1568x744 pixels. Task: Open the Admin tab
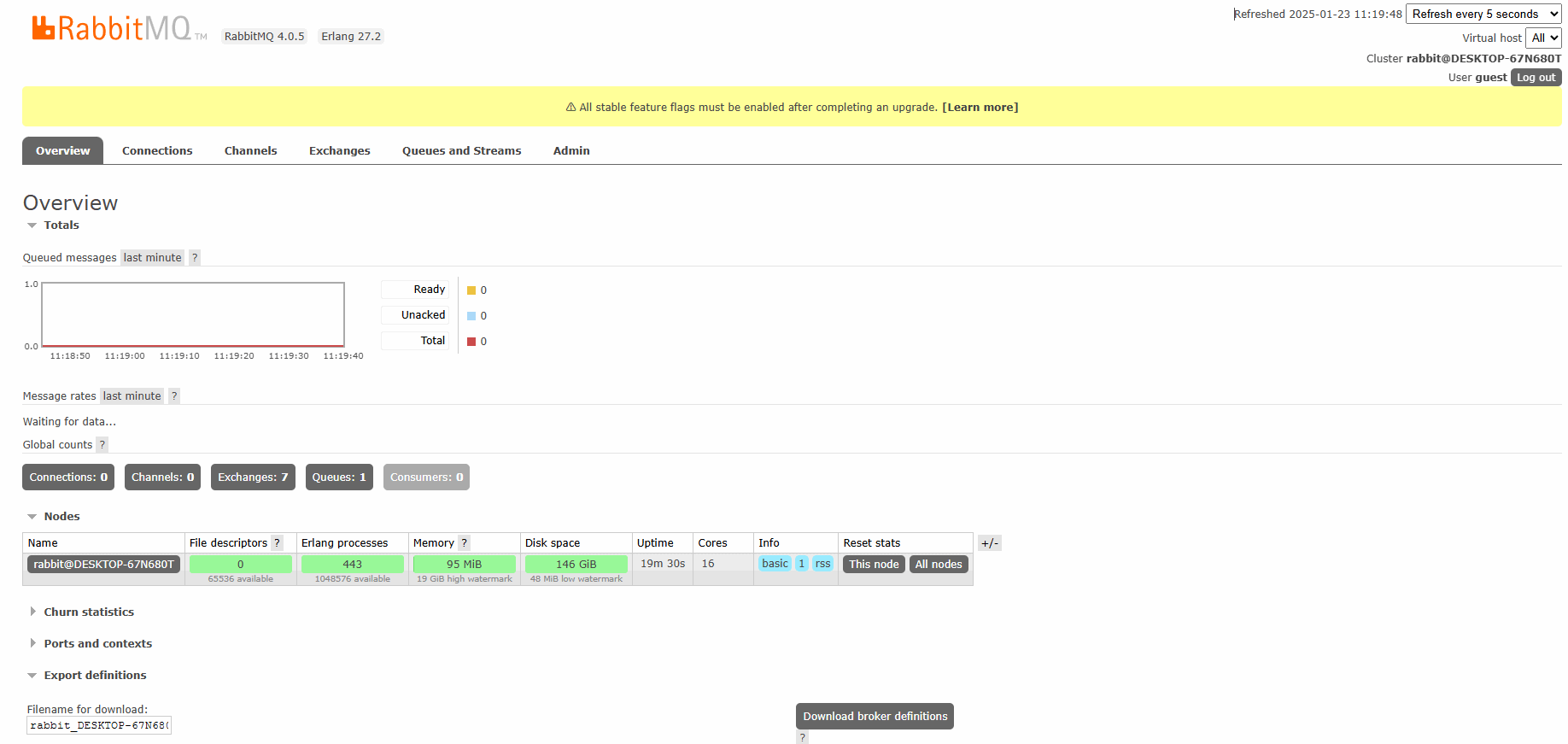click(571, 150)
